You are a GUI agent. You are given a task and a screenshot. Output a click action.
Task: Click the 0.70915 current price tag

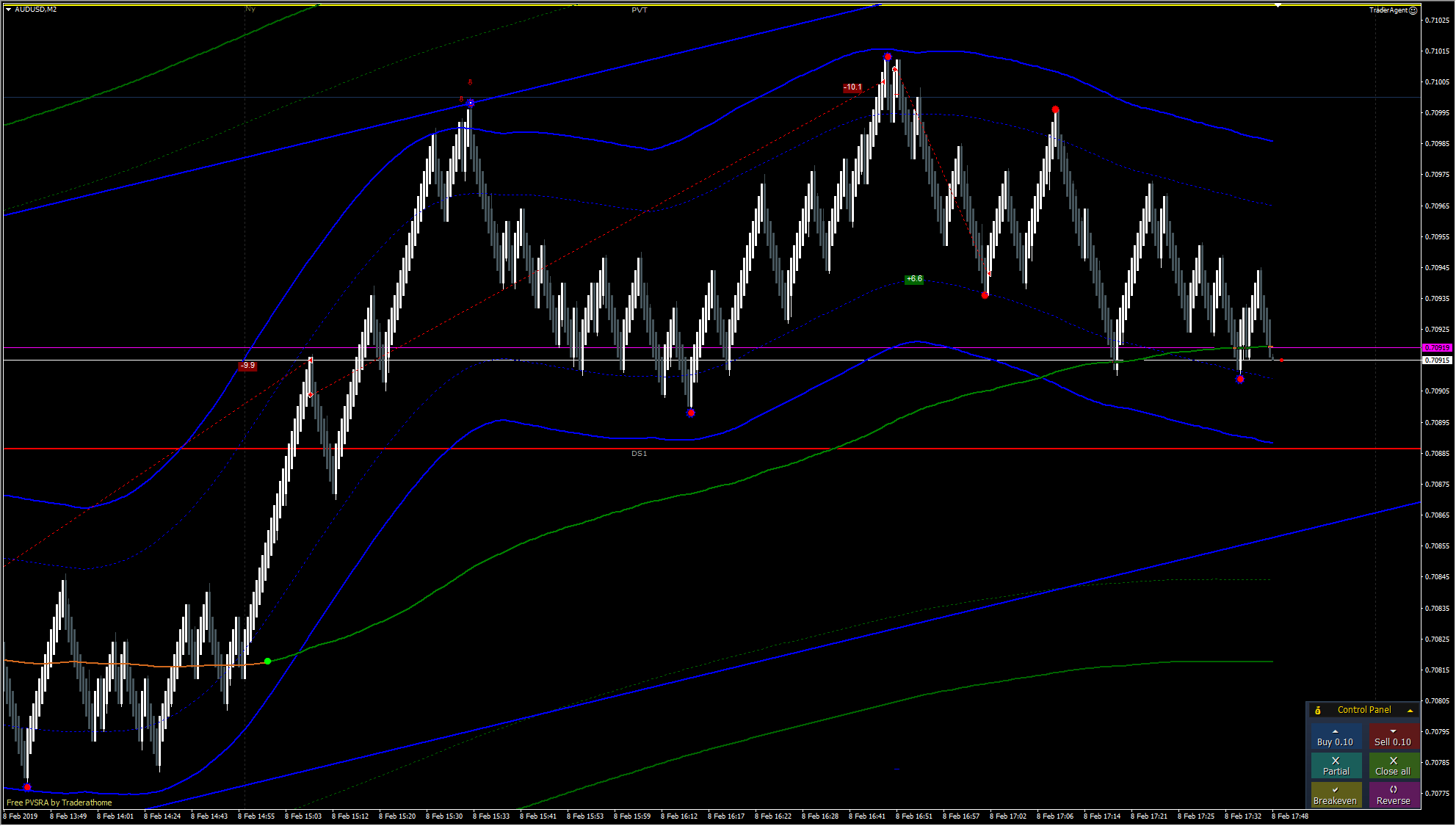1437,361
